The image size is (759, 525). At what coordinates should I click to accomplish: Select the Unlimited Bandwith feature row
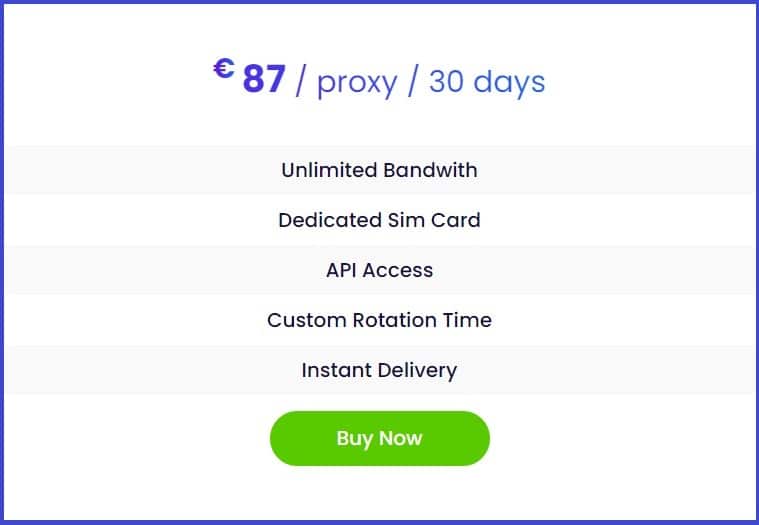tap(380, 170)
